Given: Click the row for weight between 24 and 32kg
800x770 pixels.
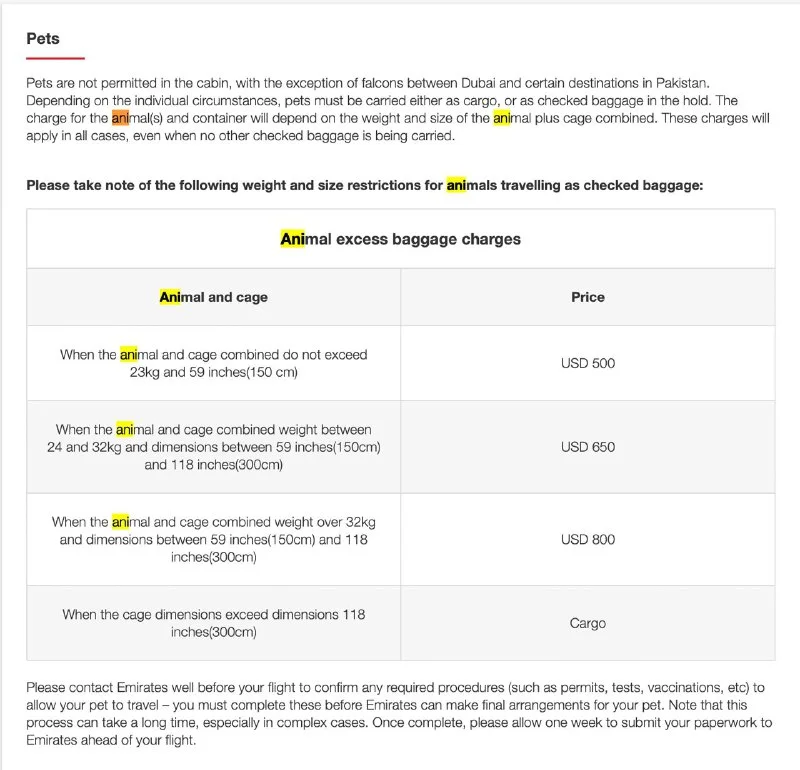Looking at the screenshot, I should tap(213, 447).
